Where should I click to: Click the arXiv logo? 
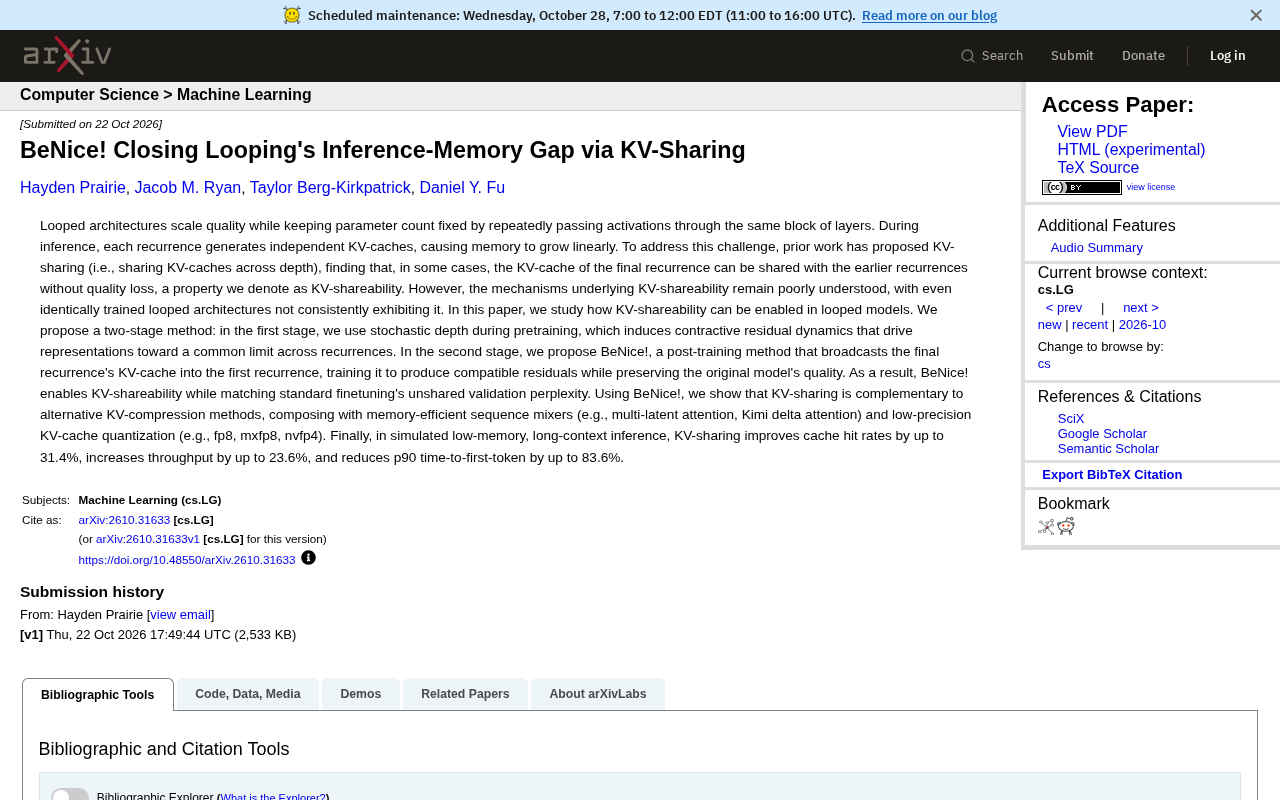67,56
